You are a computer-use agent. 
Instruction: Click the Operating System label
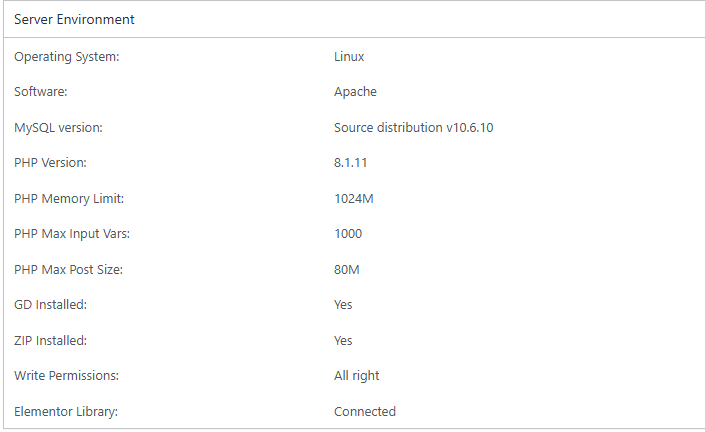point(67,57)
